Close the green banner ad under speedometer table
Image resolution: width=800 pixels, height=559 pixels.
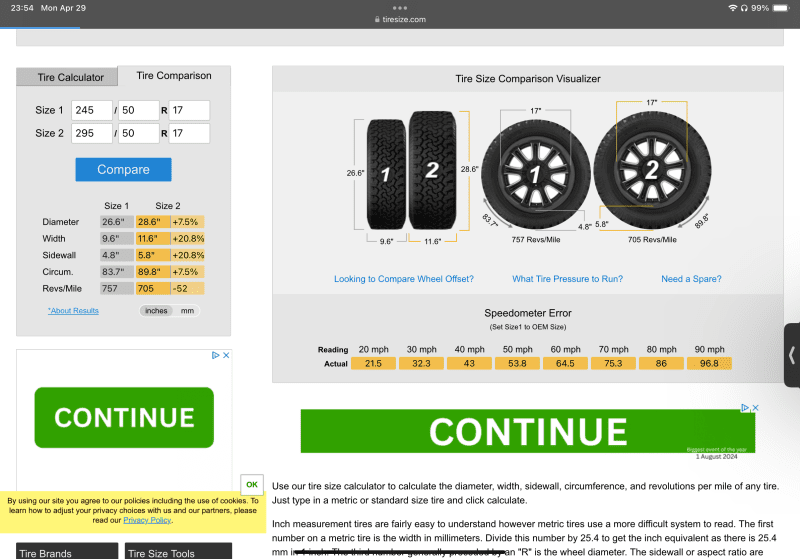click(x=755, y=408)
